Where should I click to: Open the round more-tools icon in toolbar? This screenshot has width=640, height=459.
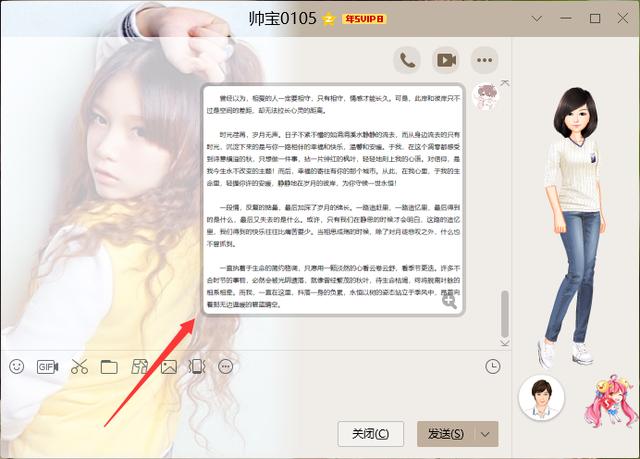[226, 367]
